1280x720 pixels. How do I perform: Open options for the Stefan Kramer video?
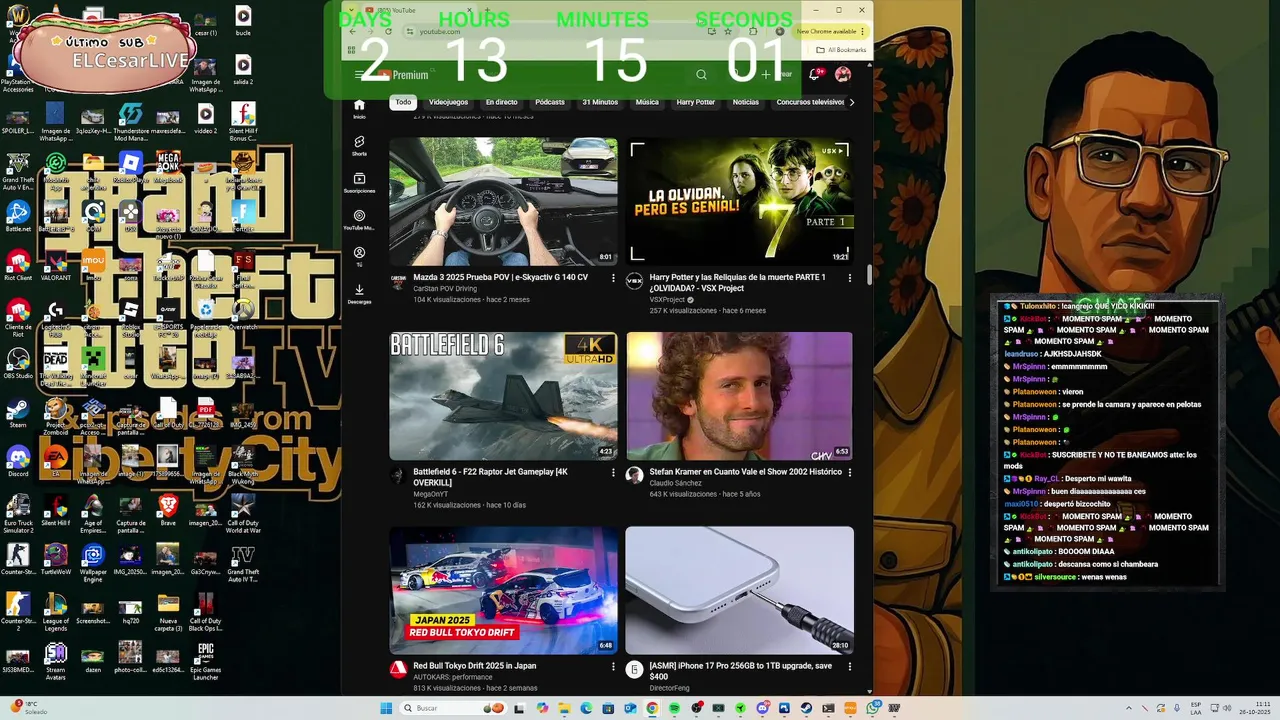coord(849,473)
